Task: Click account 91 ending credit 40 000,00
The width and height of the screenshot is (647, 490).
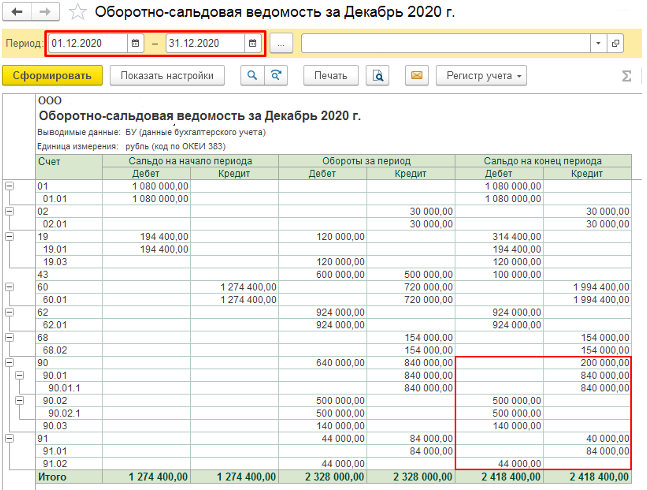Action: click(587, 438)
